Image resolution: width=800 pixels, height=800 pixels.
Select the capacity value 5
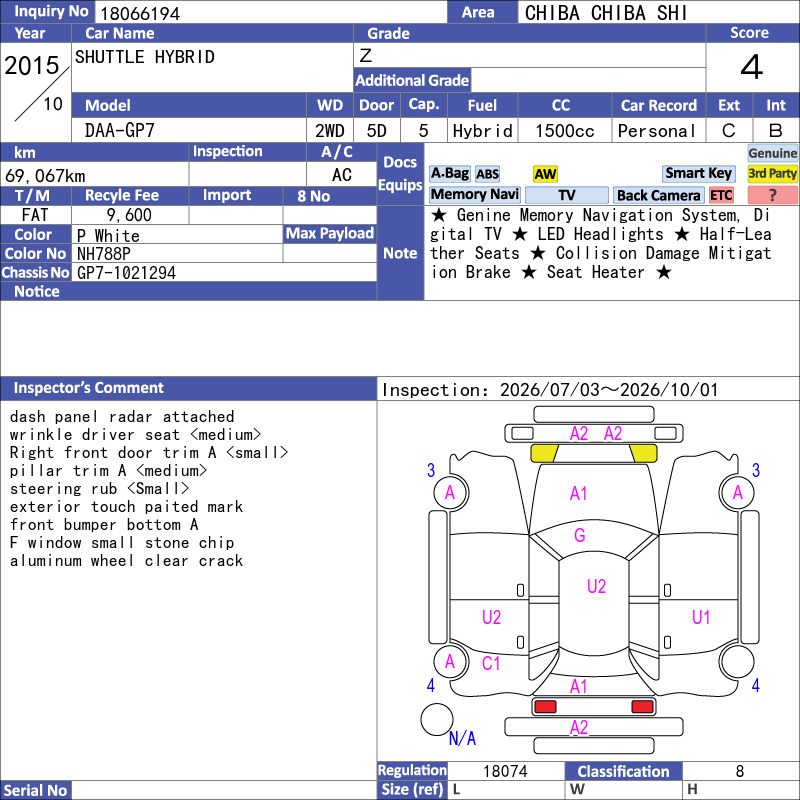pos(423,131)
